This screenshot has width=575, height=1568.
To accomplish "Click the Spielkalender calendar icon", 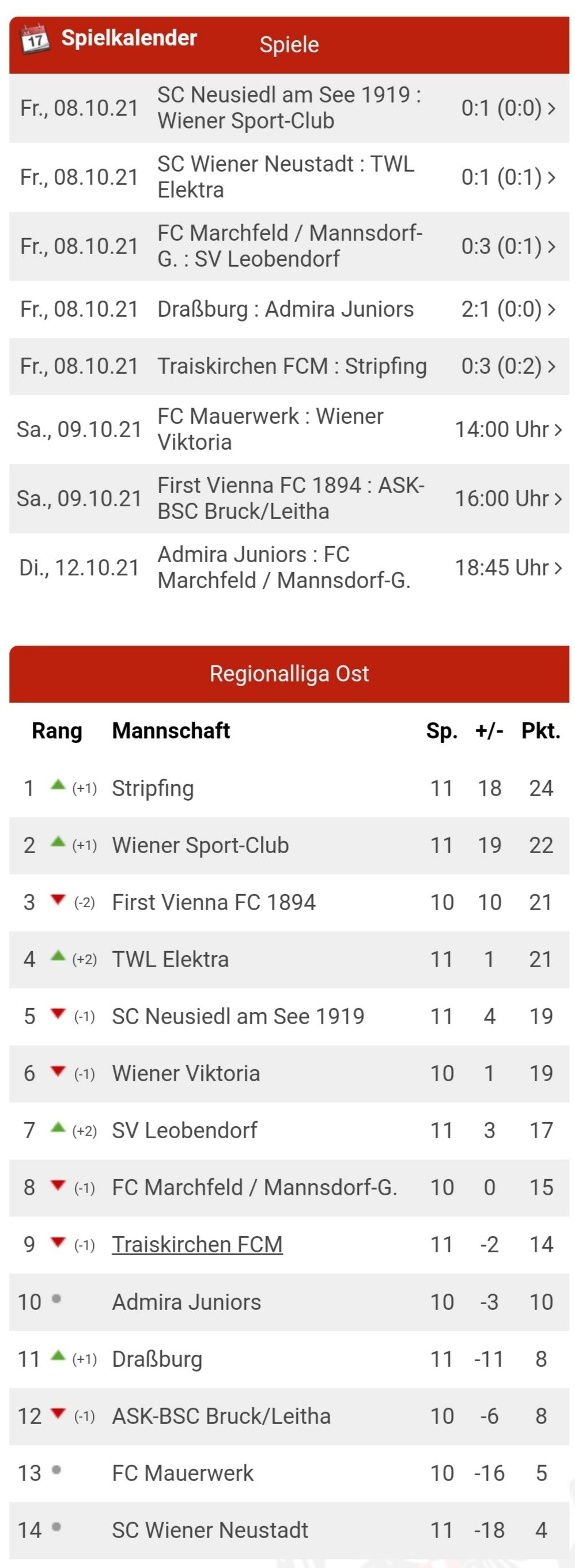I will 34,39.
